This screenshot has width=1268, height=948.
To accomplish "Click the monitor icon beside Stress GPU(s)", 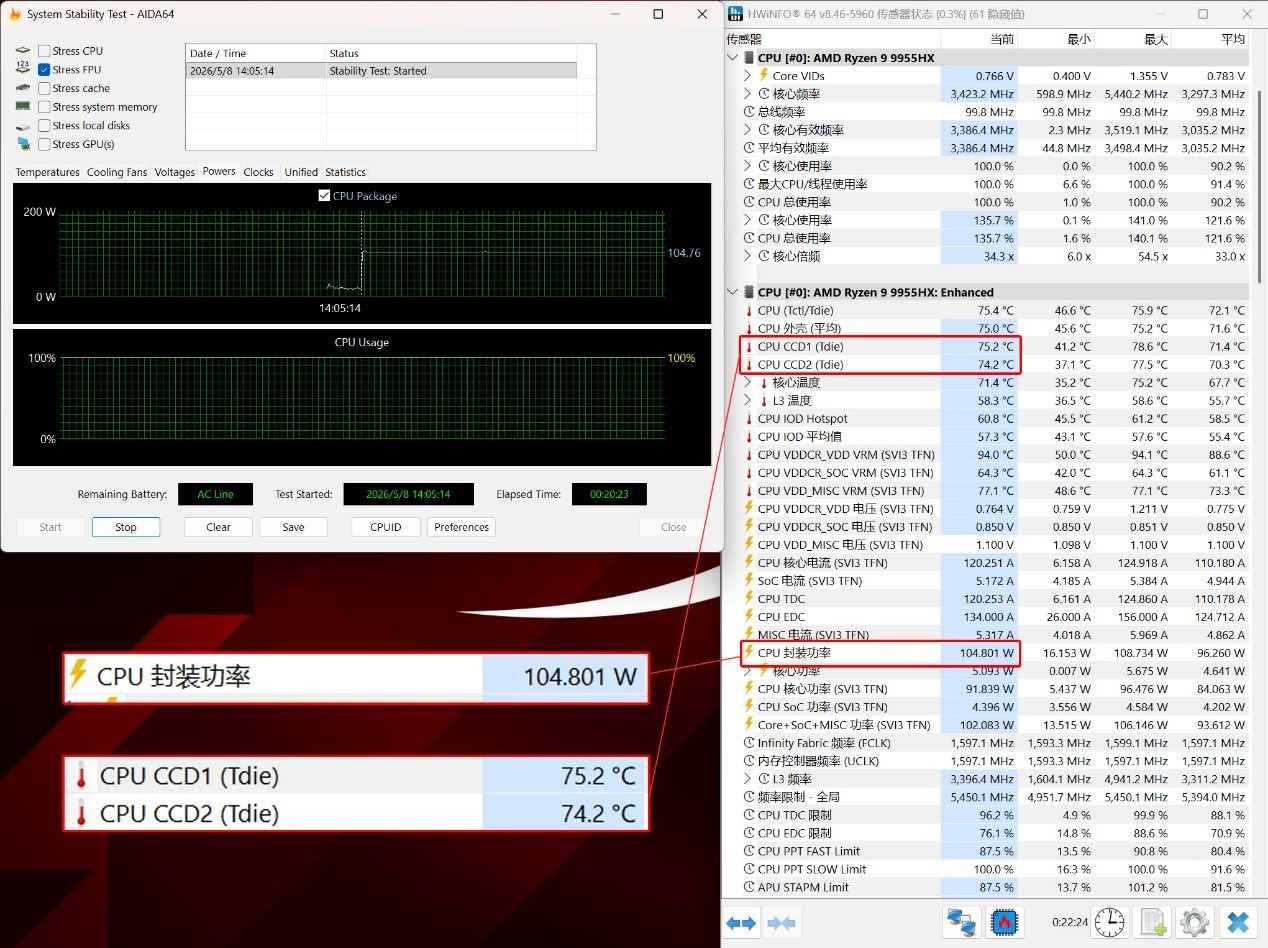I will (23, 144).
